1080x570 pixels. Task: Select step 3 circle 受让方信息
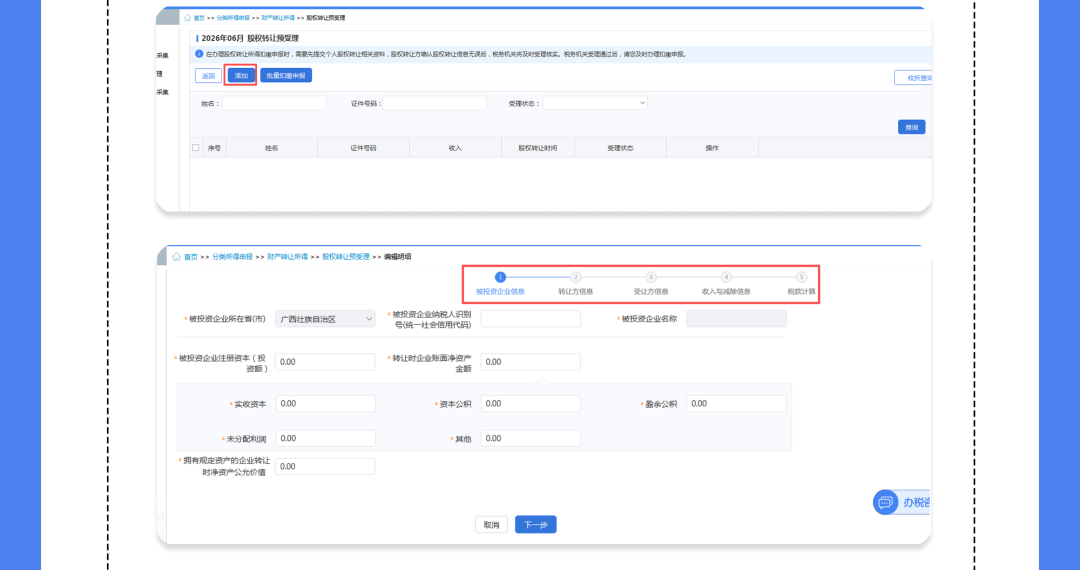[x=650, y=277]
